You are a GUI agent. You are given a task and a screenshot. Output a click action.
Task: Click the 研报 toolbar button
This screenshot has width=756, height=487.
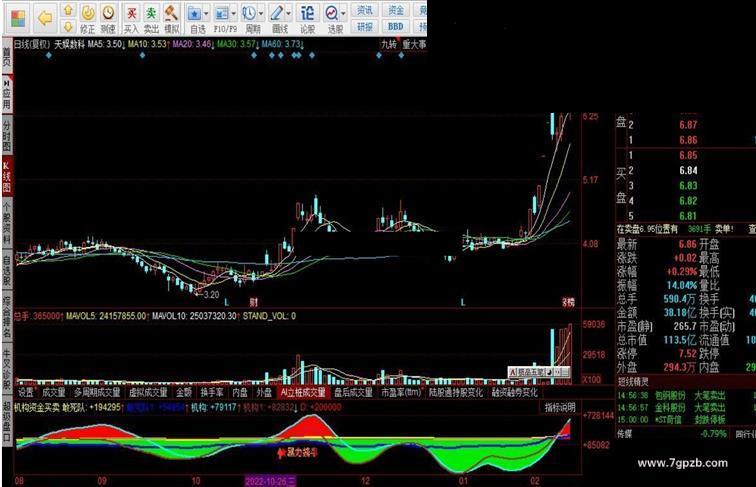365,27
